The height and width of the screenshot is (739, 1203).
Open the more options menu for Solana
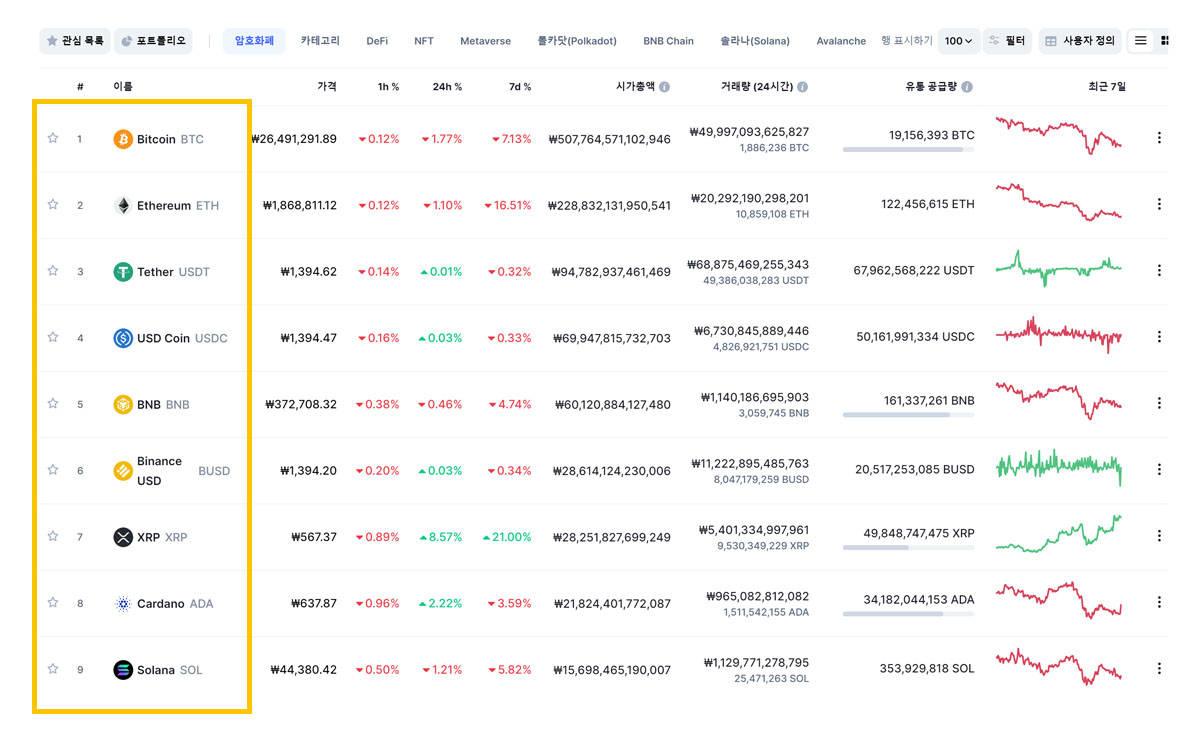1159,668
